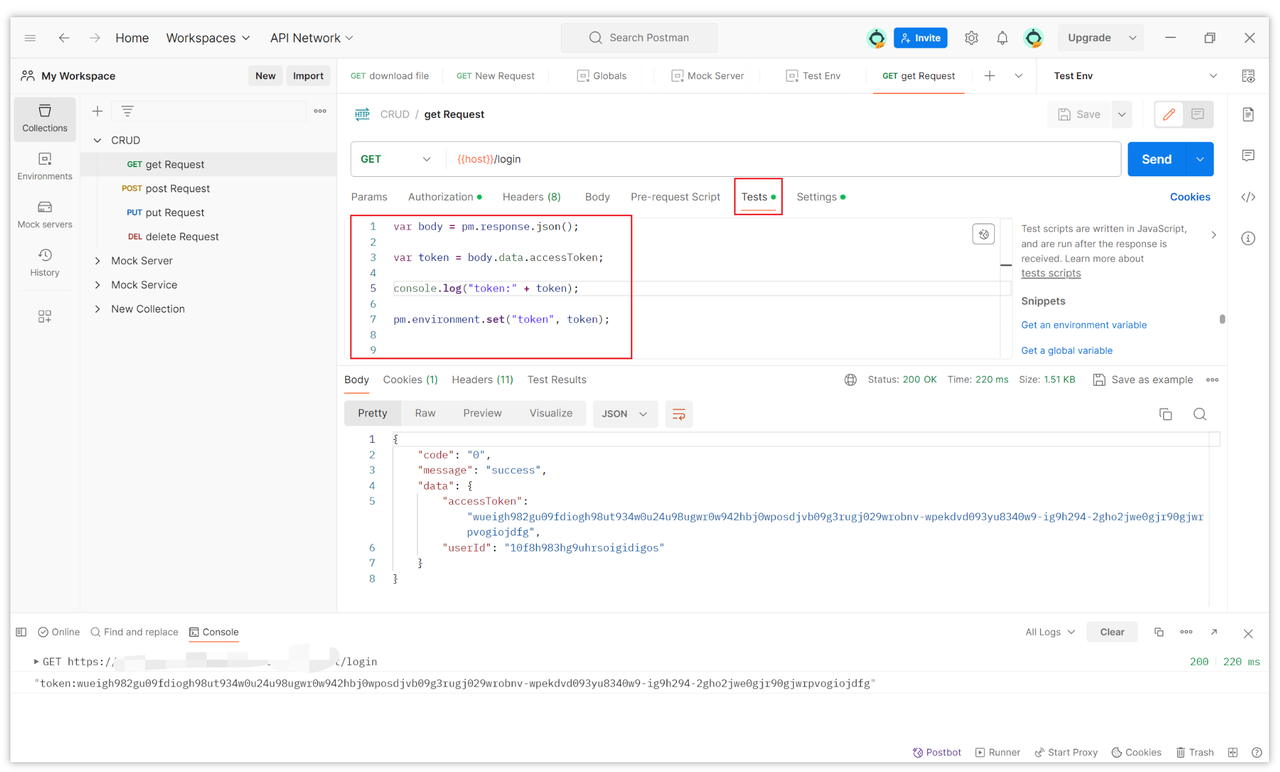Create a new collection with plus icon
1280x772 pixels.
click(x=97, y=111)
